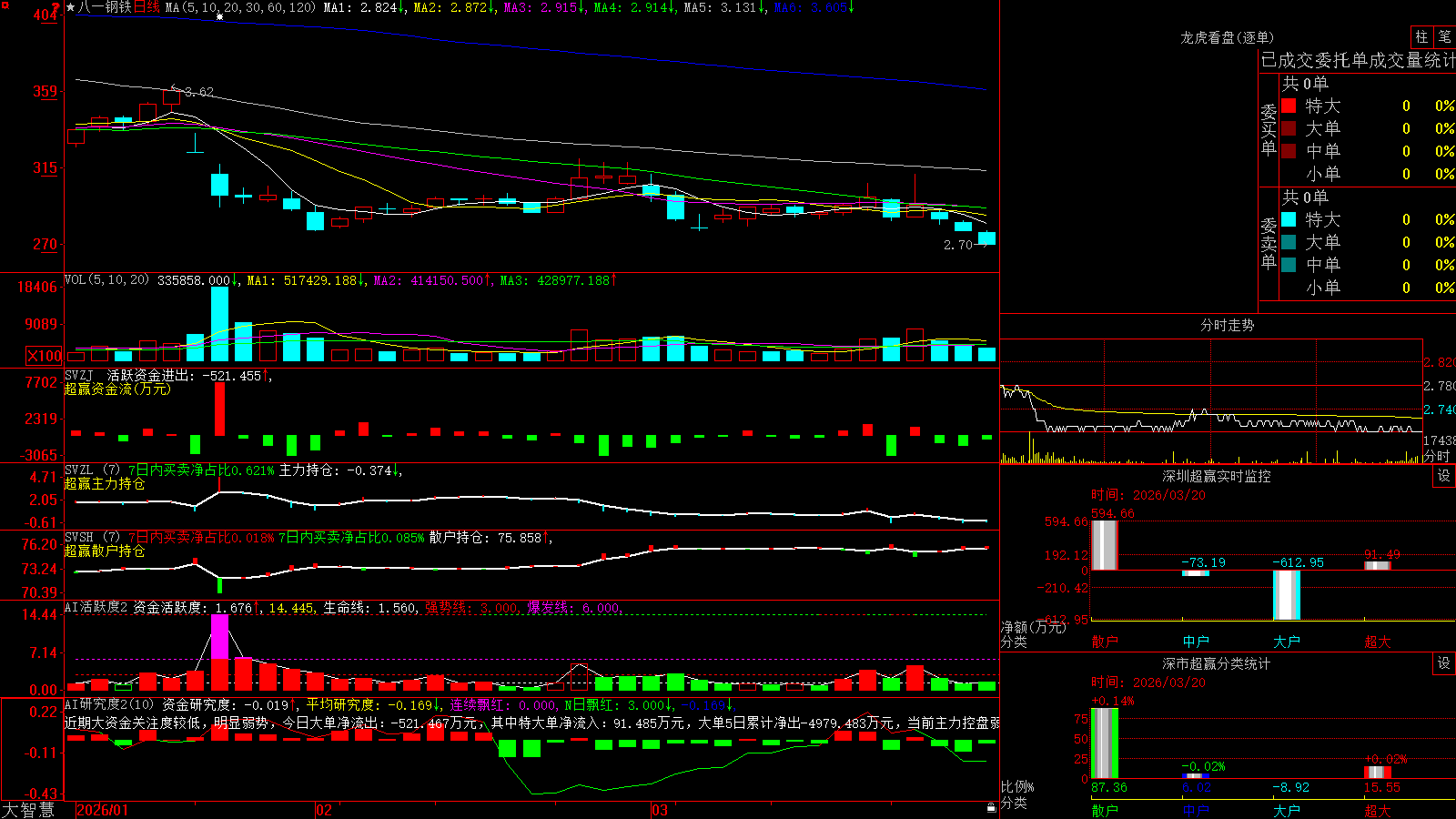
Task: Click the 日线 period label
Action: [147, 7]
